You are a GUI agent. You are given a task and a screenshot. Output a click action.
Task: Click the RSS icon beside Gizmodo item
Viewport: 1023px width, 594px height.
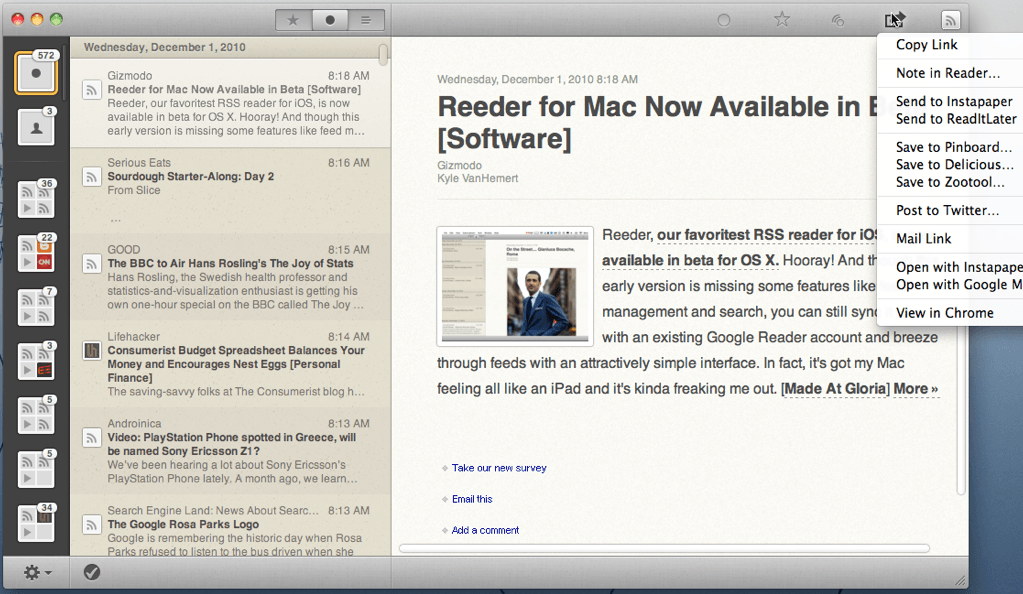tap(92, 90)
